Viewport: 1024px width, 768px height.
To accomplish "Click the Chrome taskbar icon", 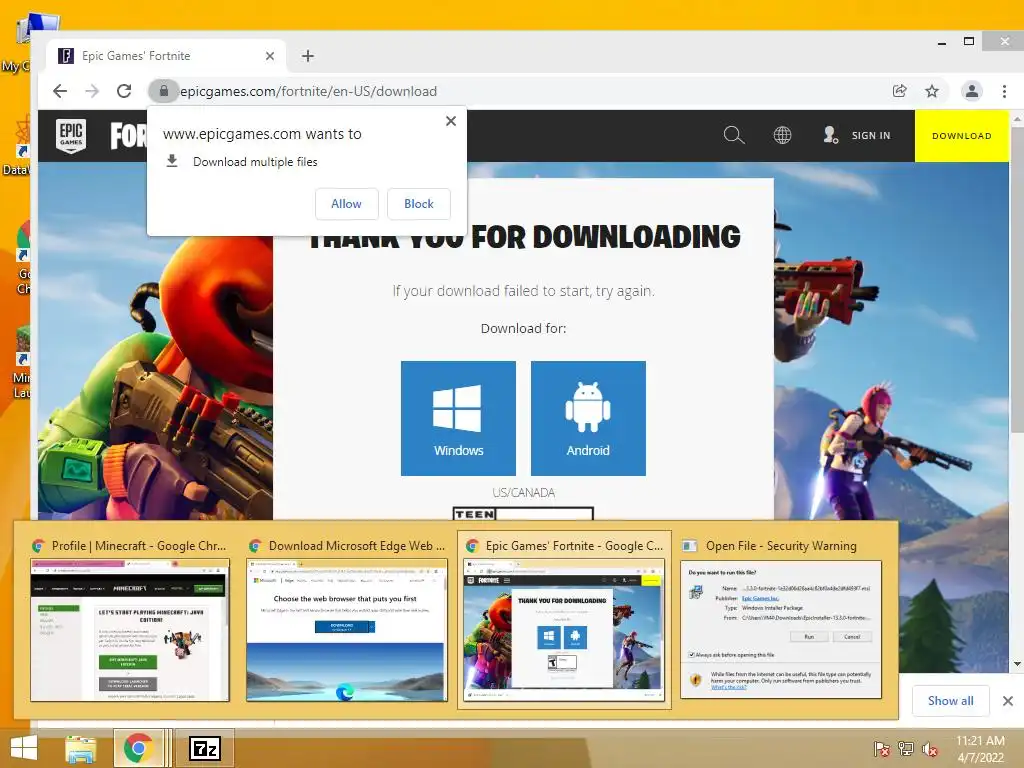I will 138,748.
